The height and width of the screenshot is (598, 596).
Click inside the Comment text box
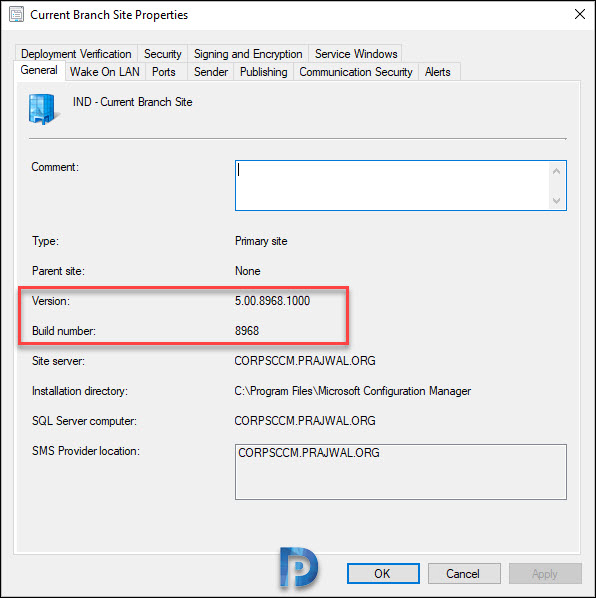(393, 185)
